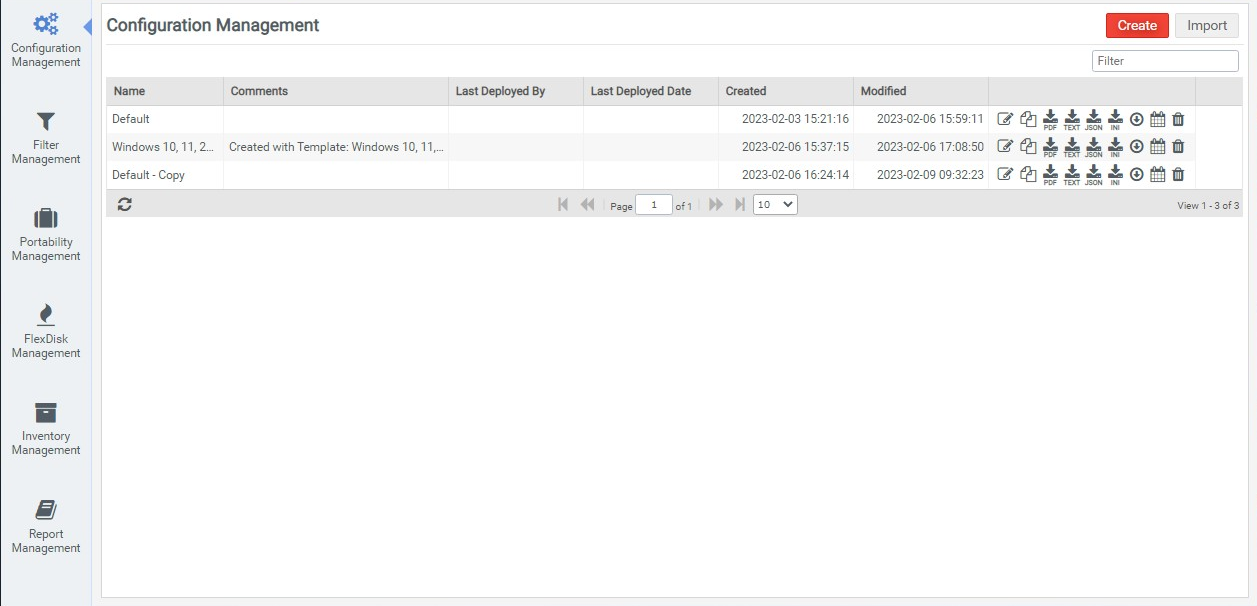Click the Filter search field
This screenshot has width=1257, height=606.
point(1165,61)
